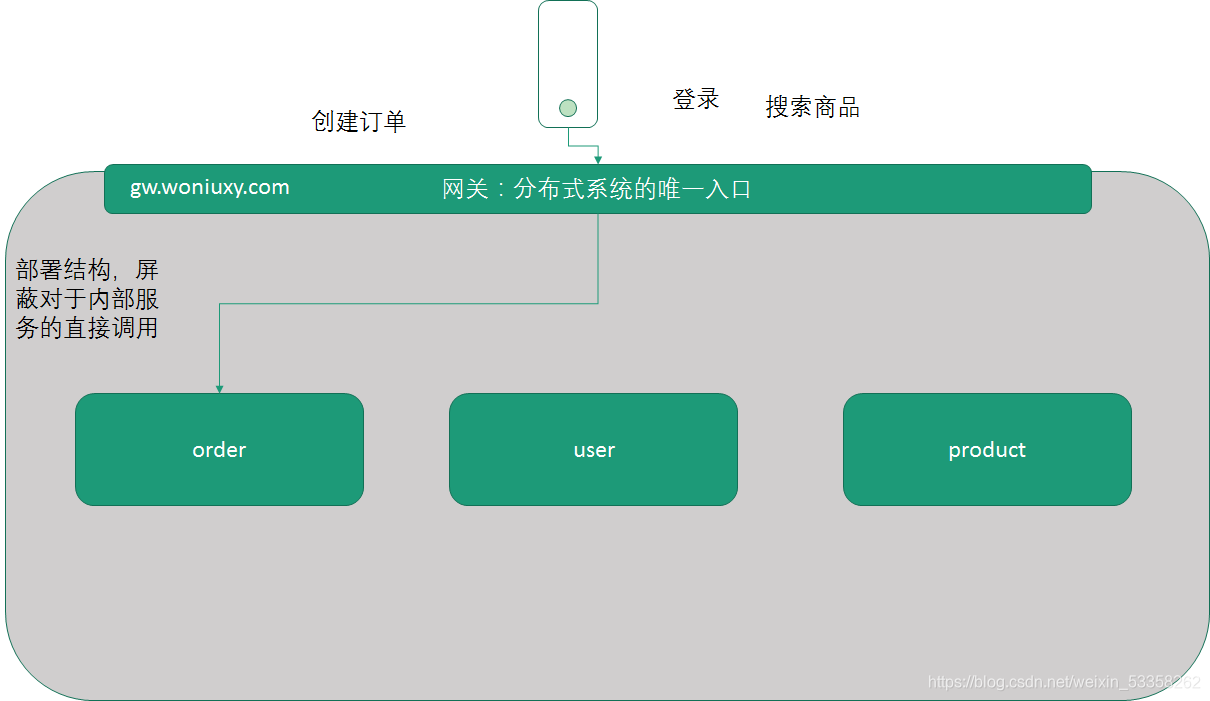The width and height of the screenshot is (1210, 701).
Task: Select the product service box
Action: click(x=987, y=449)
